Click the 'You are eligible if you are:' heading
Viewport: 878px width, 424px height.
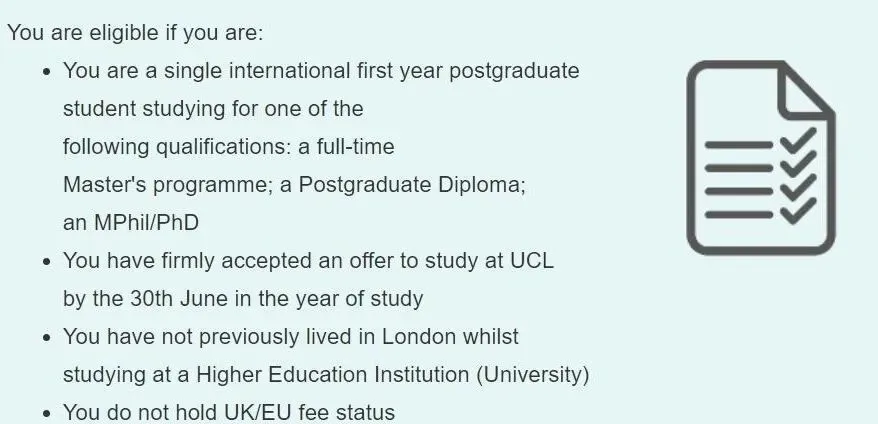click(x=135, y=32)
